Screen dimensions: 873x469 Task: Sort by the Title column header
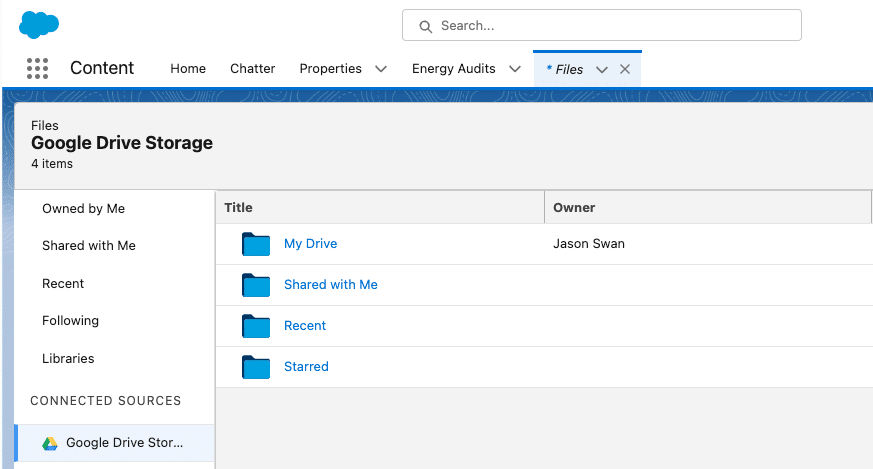point(239,208)
